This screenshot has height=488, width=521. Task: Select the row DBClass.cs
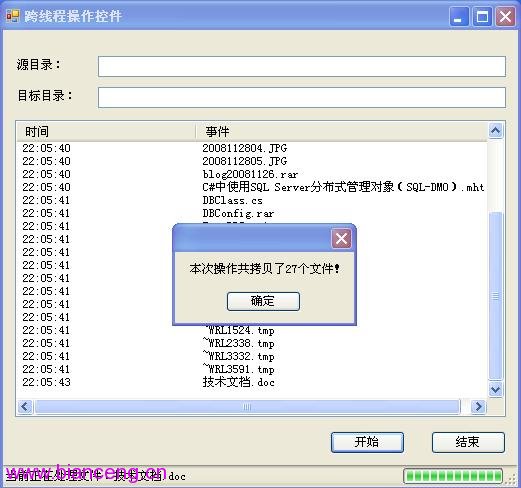click(x=252, y=200)
